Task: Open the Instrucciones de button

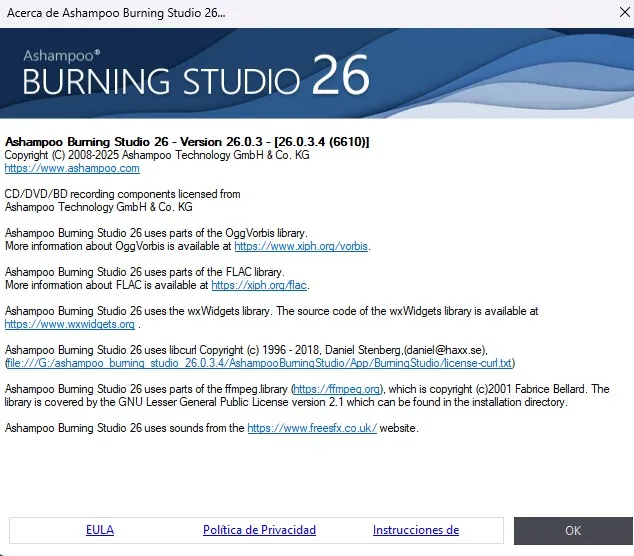Action: click(x=415, y=530)
